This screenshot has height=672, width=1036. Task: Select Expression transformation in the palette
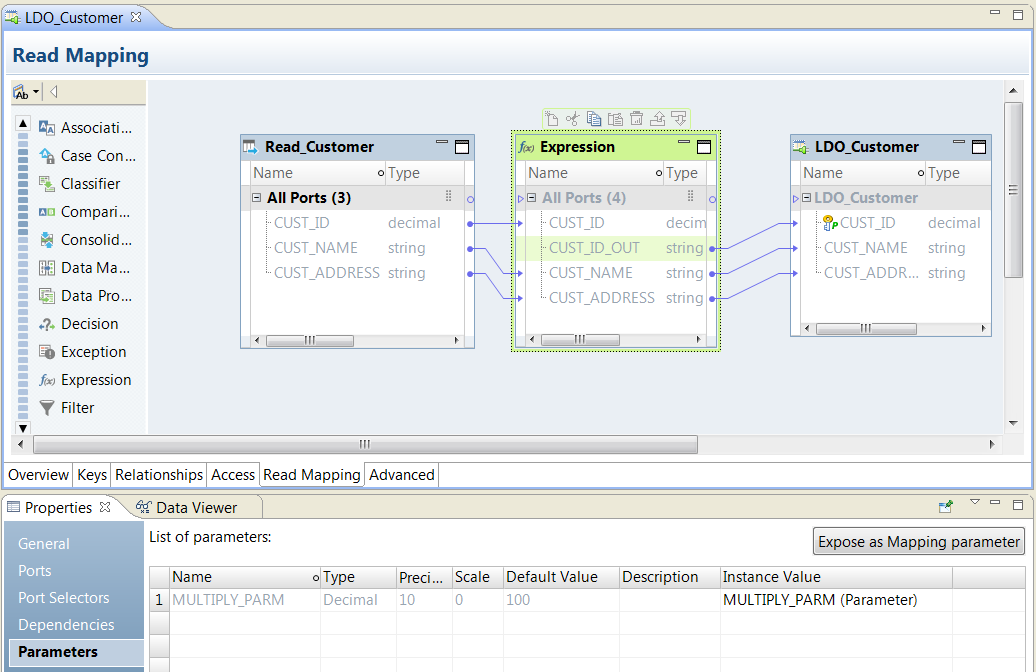click(x=85, y=380)
